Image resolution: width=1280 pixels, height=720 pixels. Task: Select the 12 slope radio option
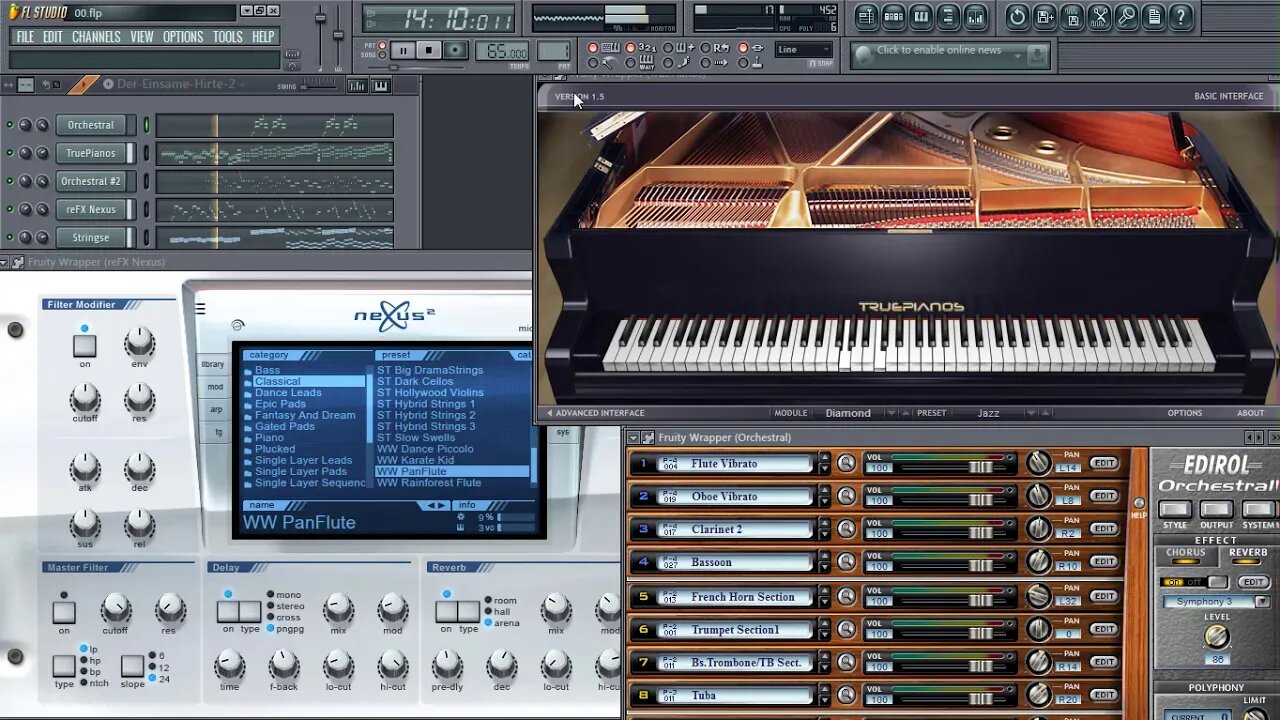(151, 667)
